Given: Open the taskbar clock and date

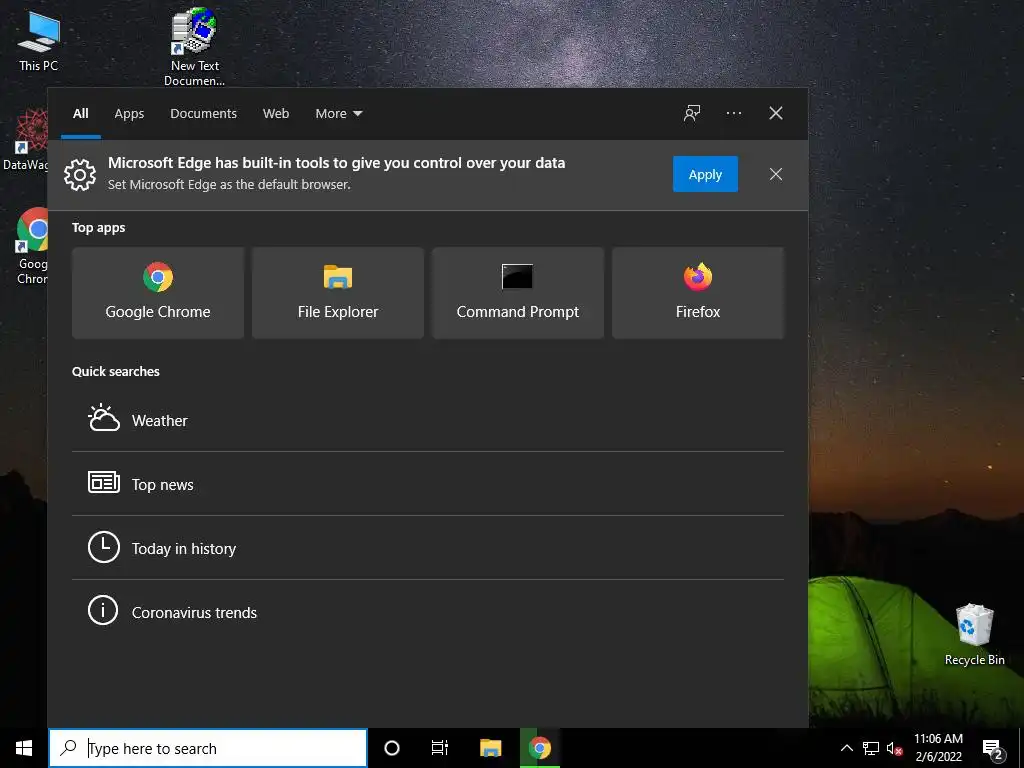Looking at the screenshot, I should [x=938, y=748].
